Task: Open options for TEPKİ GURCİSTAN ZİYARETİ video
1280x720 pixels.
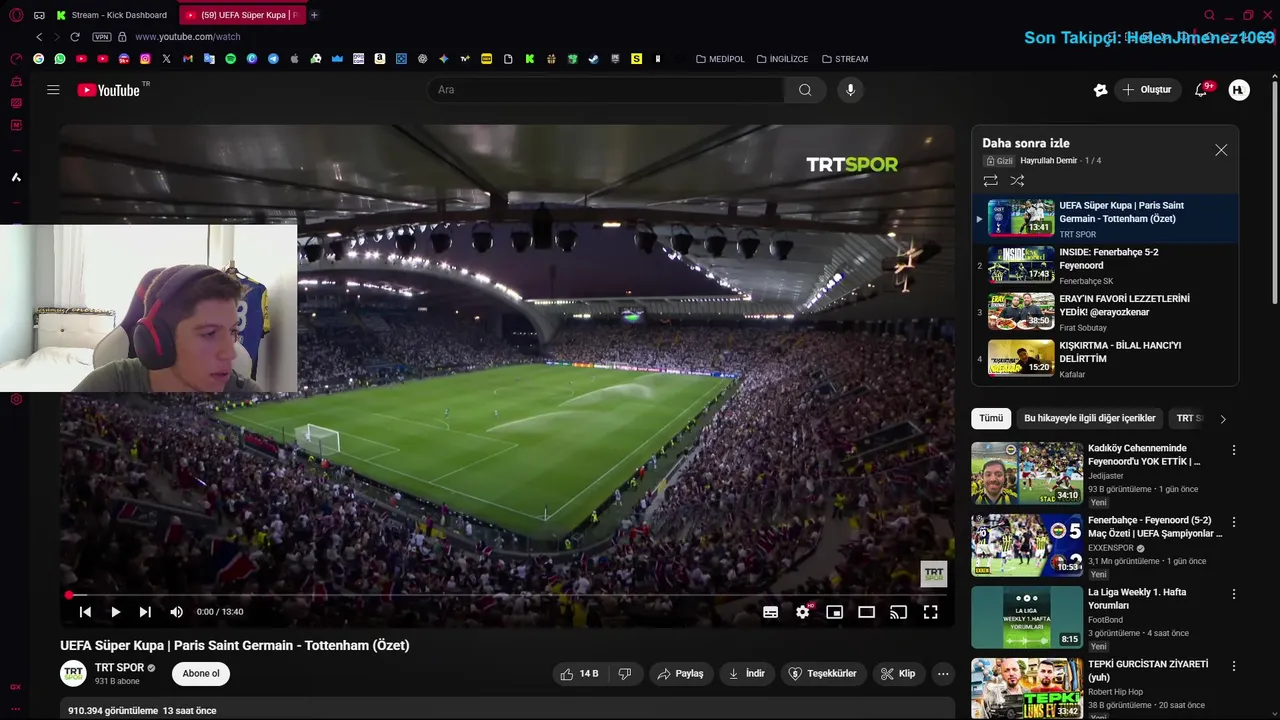Action: click(1234, 666)
